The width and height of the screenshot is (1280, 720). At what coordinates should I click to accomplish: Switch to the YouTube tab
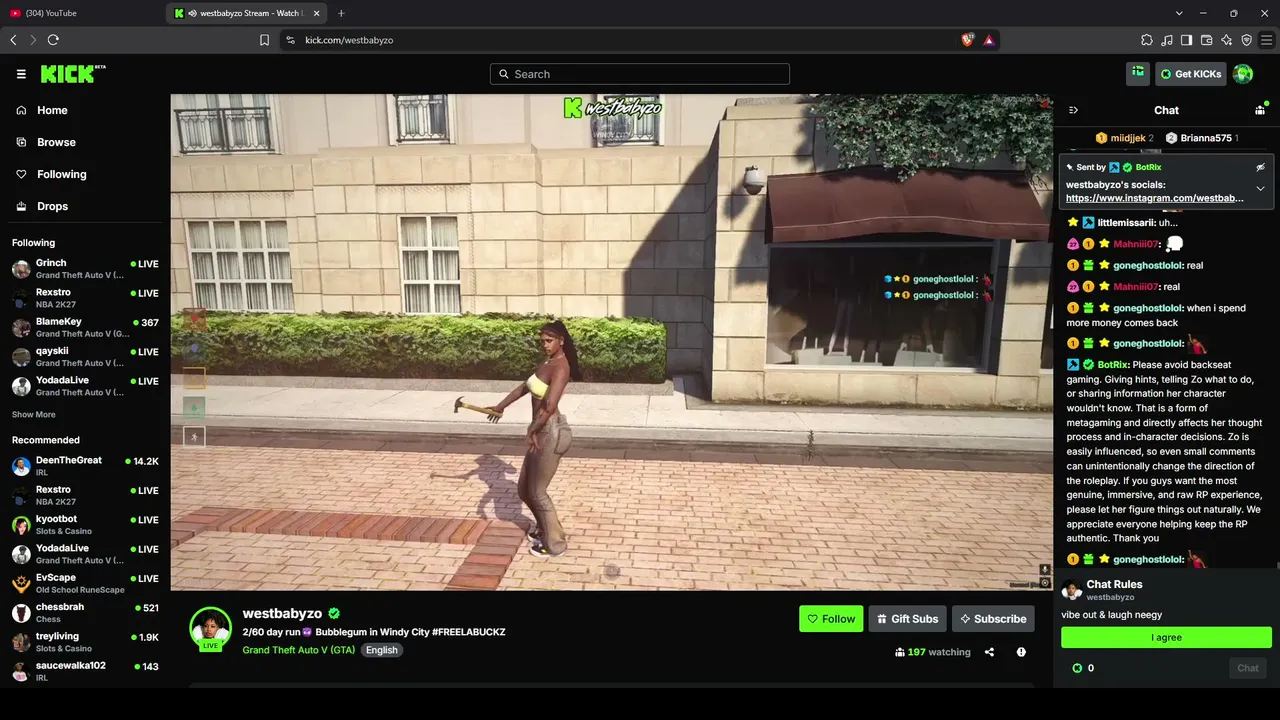(x=82, y=13)
